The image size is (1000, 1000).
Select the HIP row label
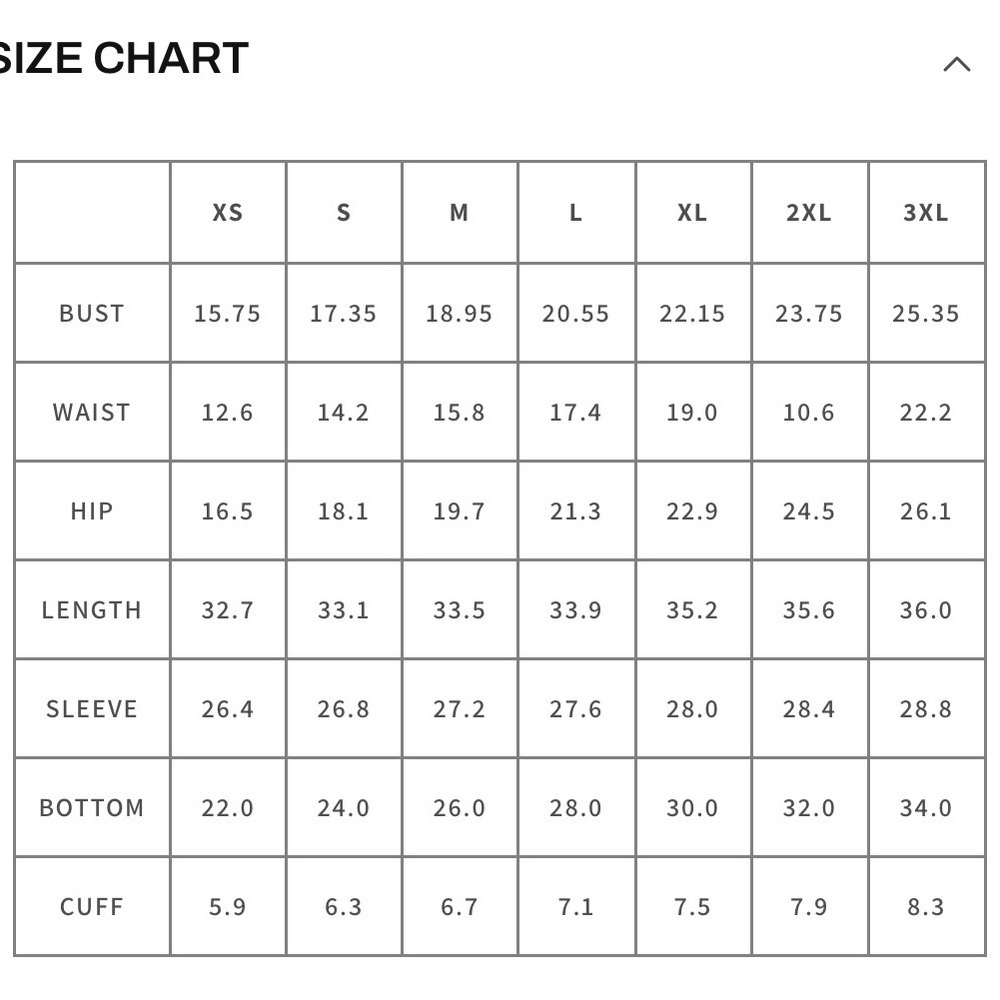pos(92,511)
